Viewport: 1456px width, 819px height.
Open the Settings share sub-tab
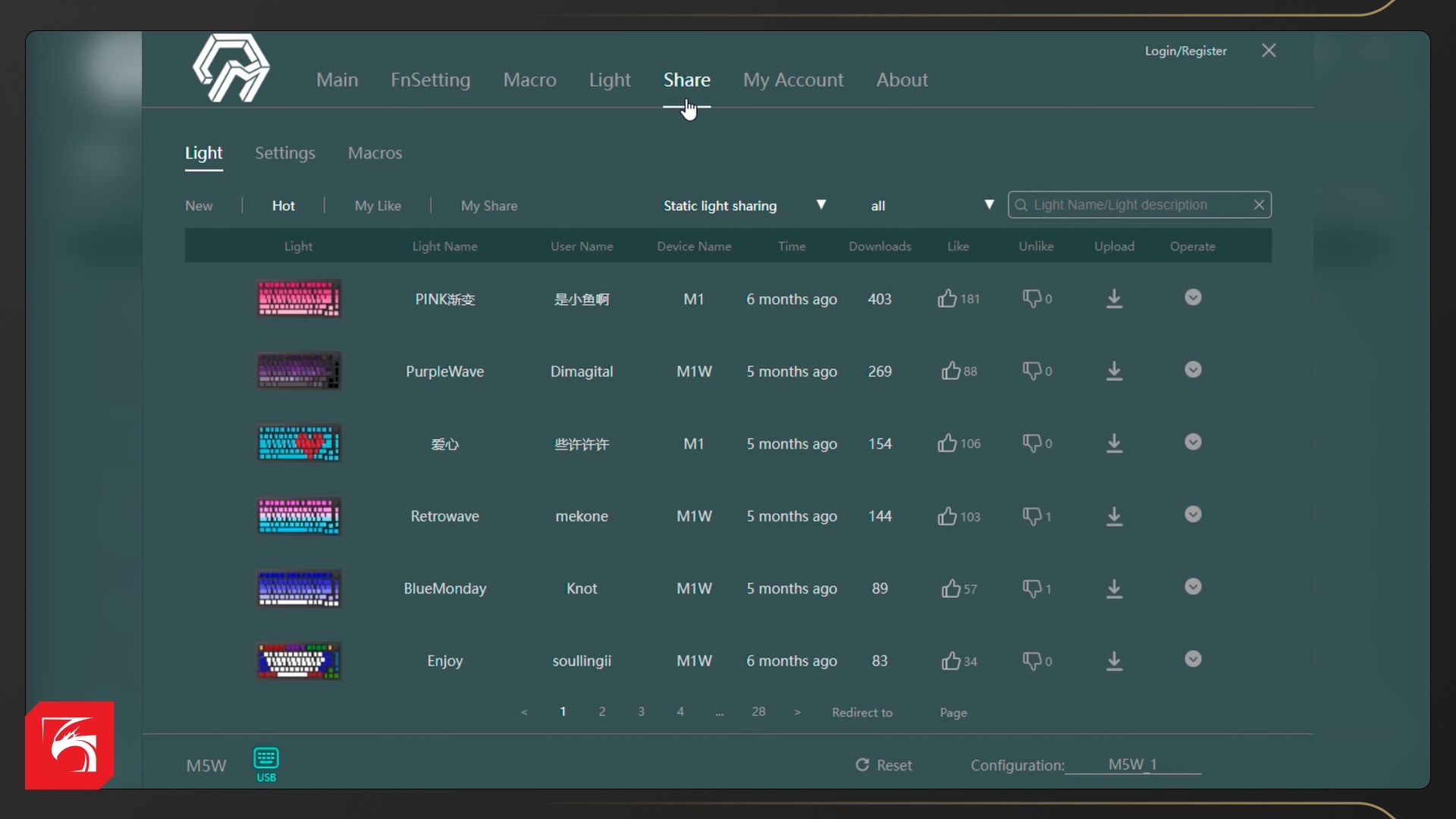pos(285,153)
